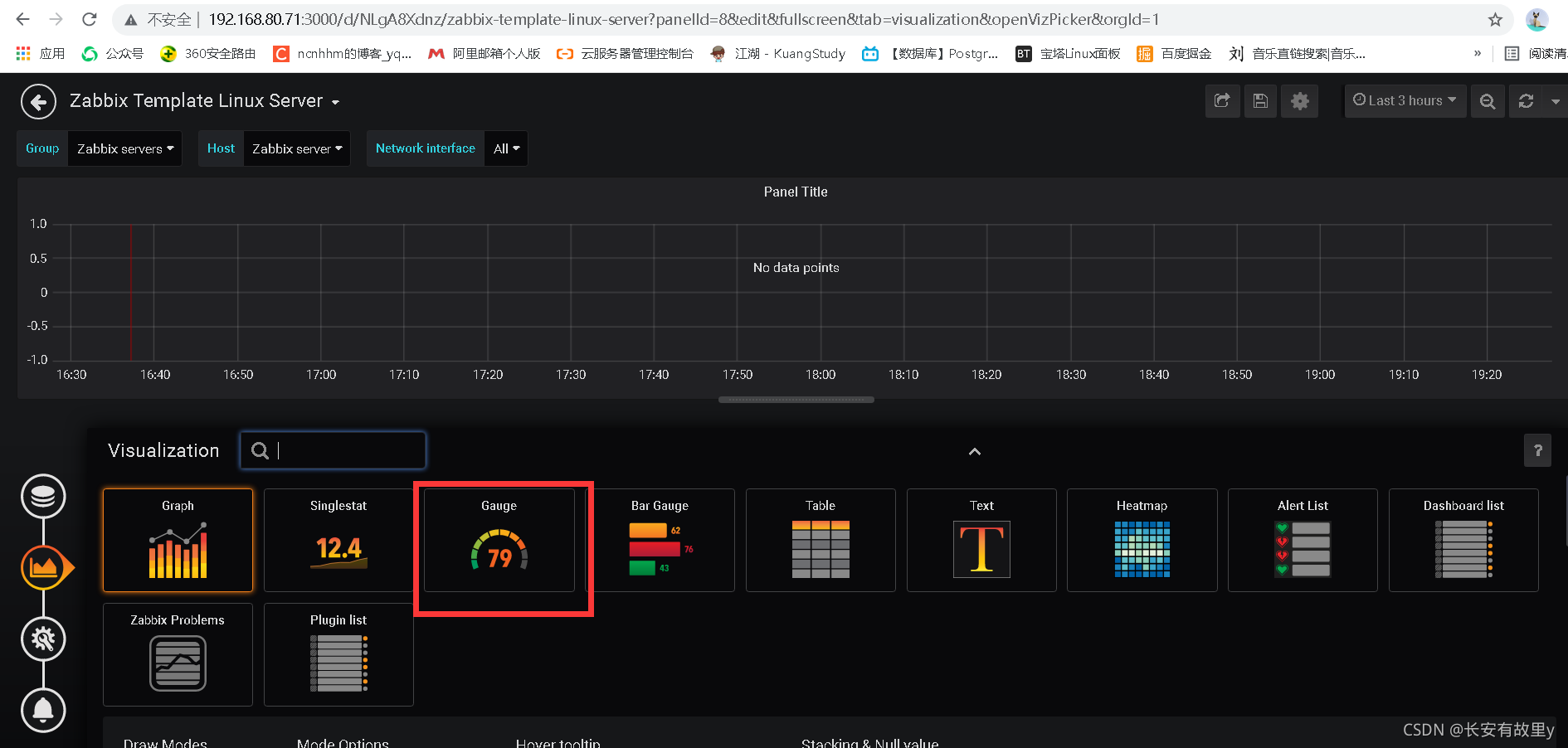
Task: Open the 阿里邮箱个人版 bookmark
Action: point(485,53)
